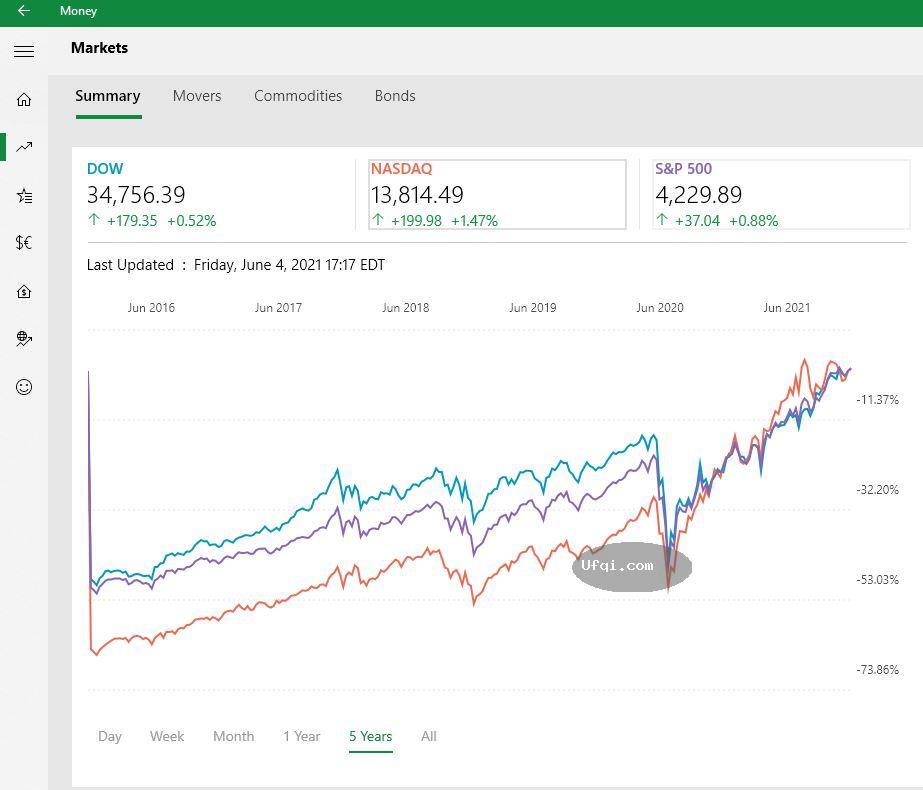Image resolution: width=923 pixels, height=790 pixels.
Task: Switch to the Commodities tab
Action: (298, 96)
